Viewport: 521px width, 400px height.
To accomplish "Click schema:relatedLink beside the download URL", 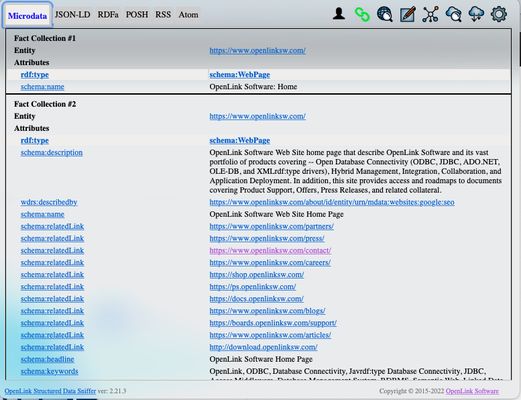I will 52,347.
